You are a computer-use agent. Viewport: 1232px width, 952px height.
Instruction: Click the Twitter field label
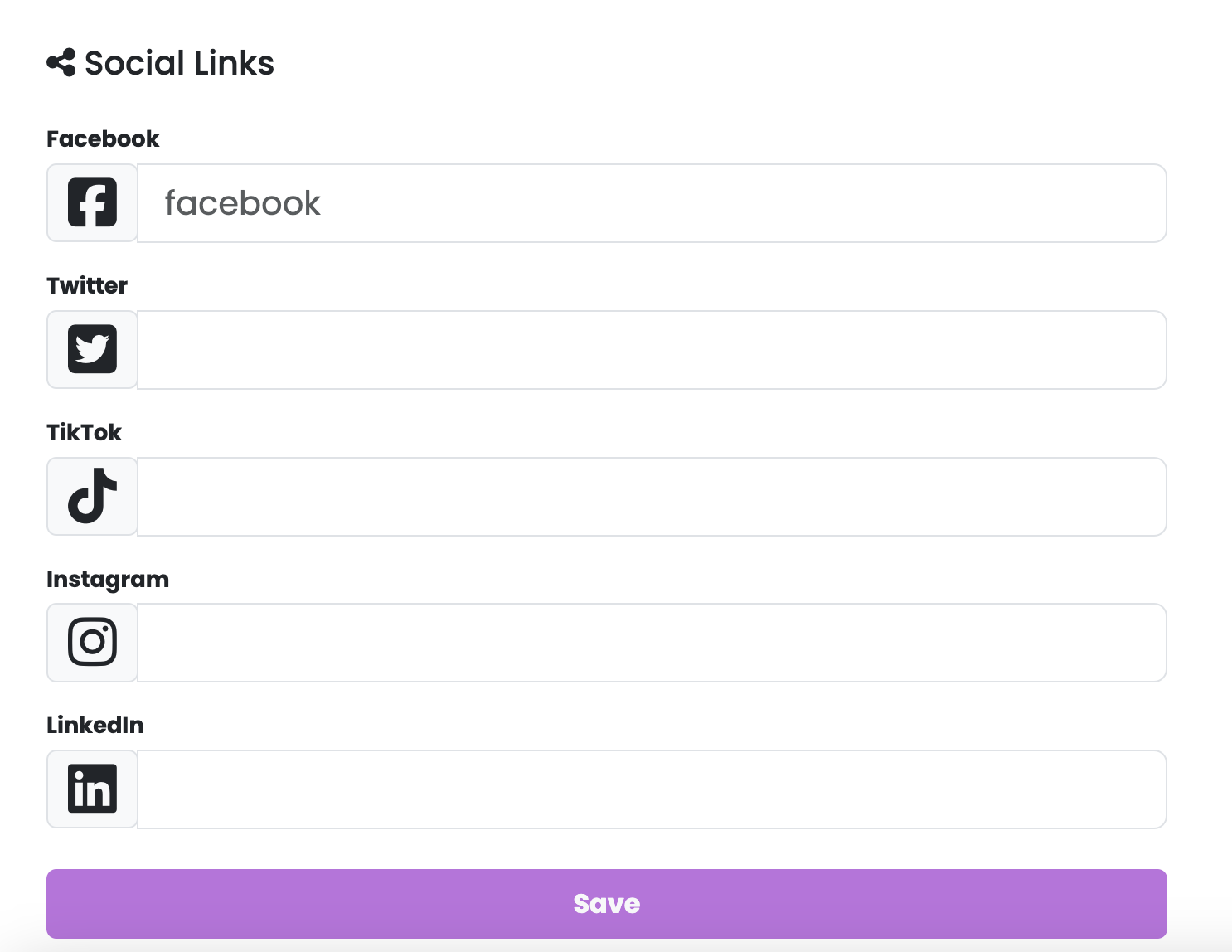pyautogui.click(x=87, y=285)
